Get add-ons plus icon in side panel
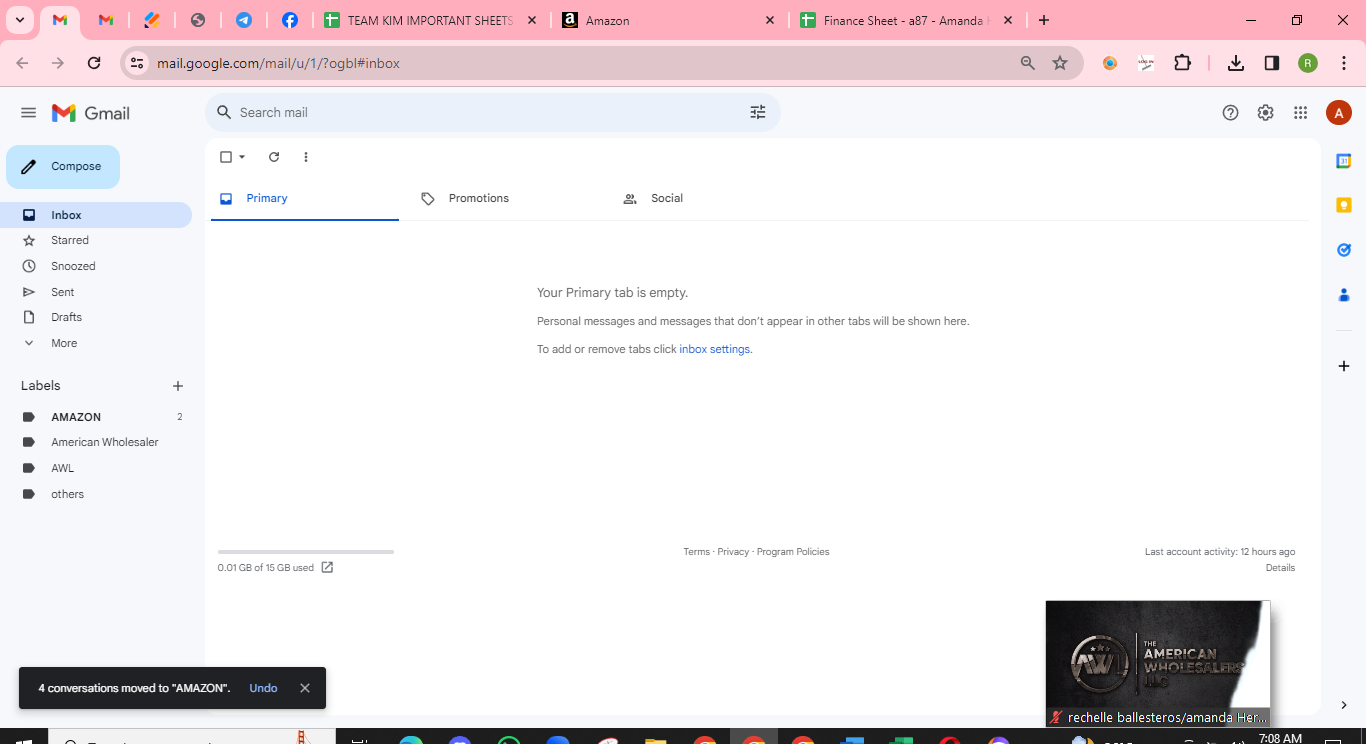Viewport: 1366px width, 744px height. (1344, 366)
